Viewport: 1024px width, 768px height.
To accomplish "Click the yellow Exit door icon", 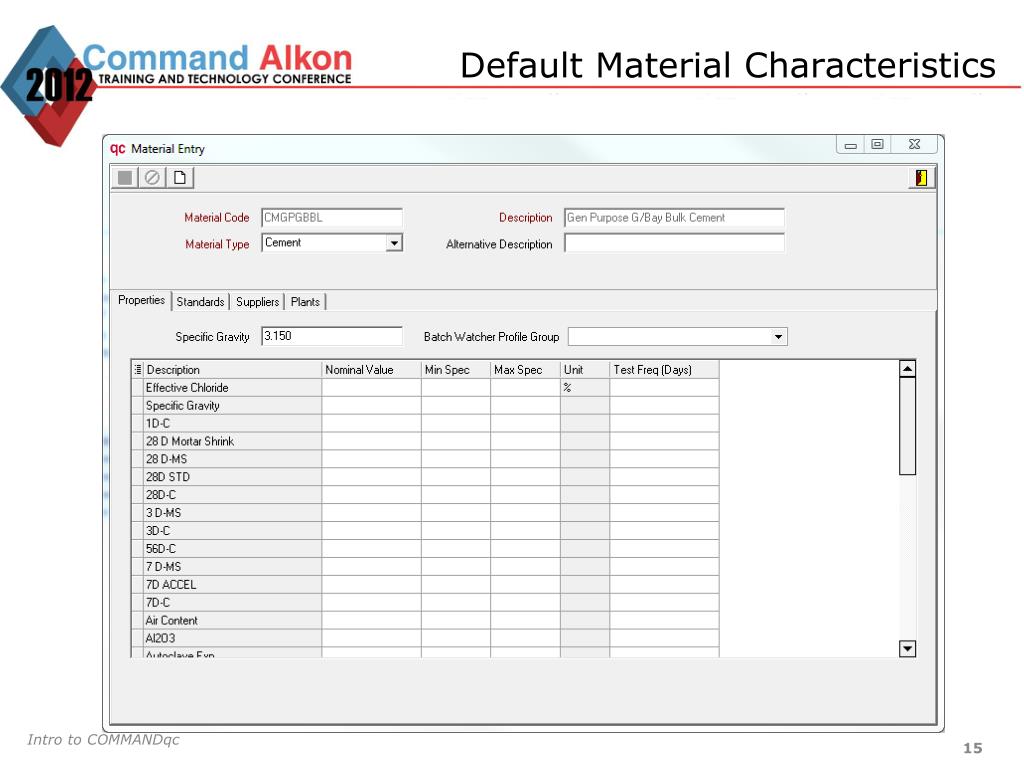I will click(921, 178).
